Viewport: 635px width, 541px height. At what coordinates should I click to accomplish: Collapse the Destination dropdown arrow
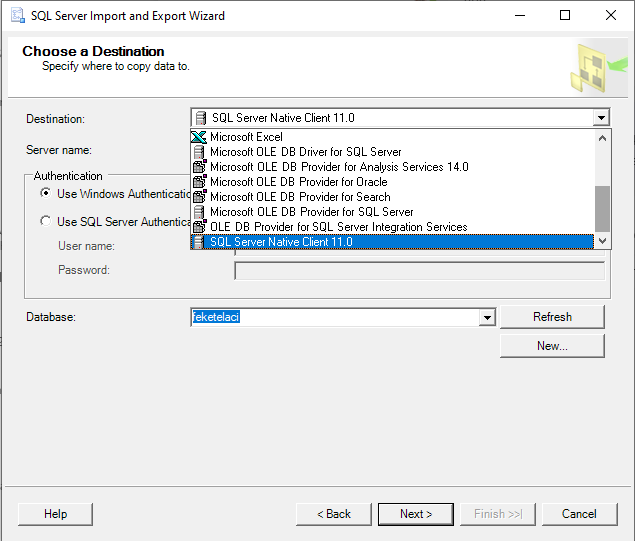601,118
